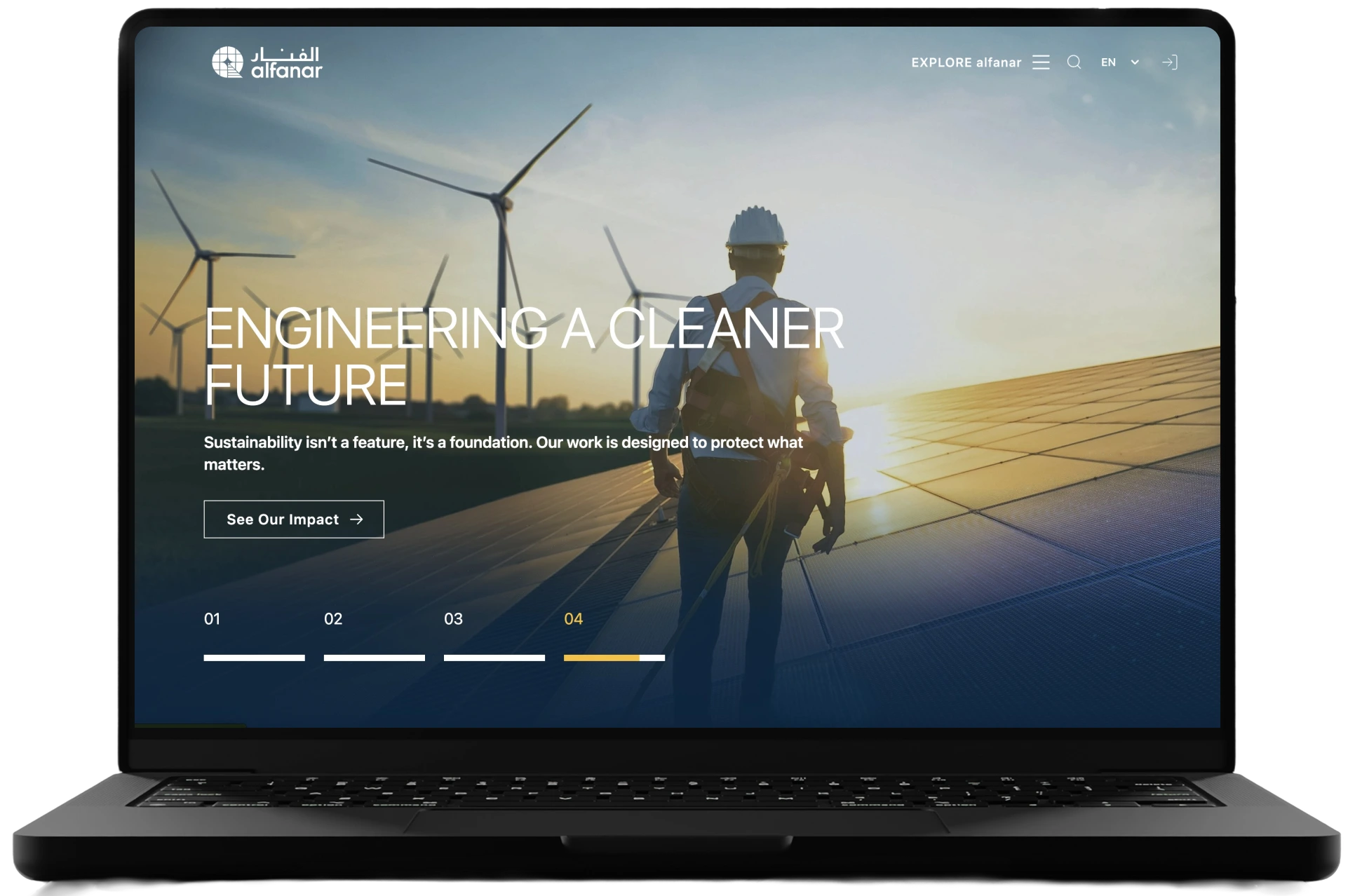Click the Sustainability isn't a feature paragraph
The height and width of the screenshot is (896, 1355).
click(x=504, y=453)
